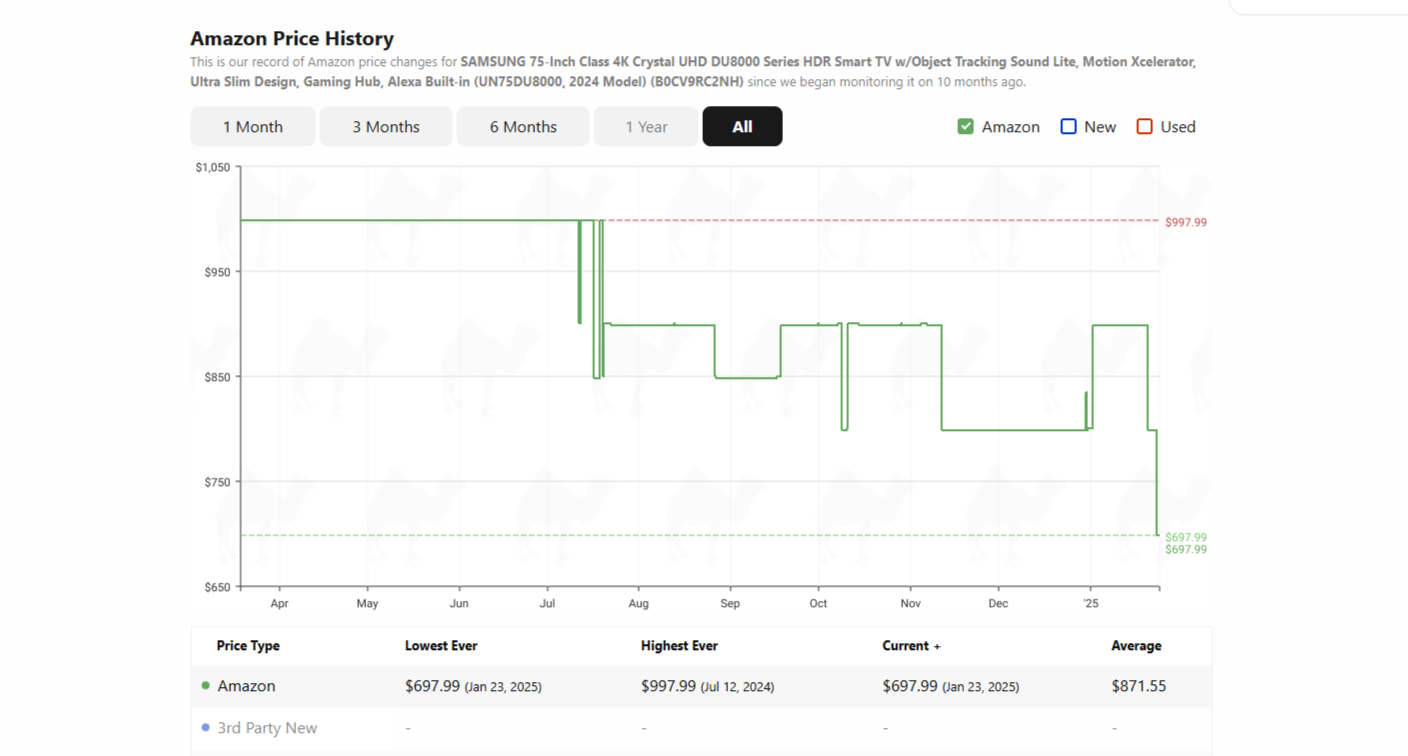This screenshot has width=1408, height=756.
Task: Click the $697.99 value in the Current column
Action: (910, 686)
